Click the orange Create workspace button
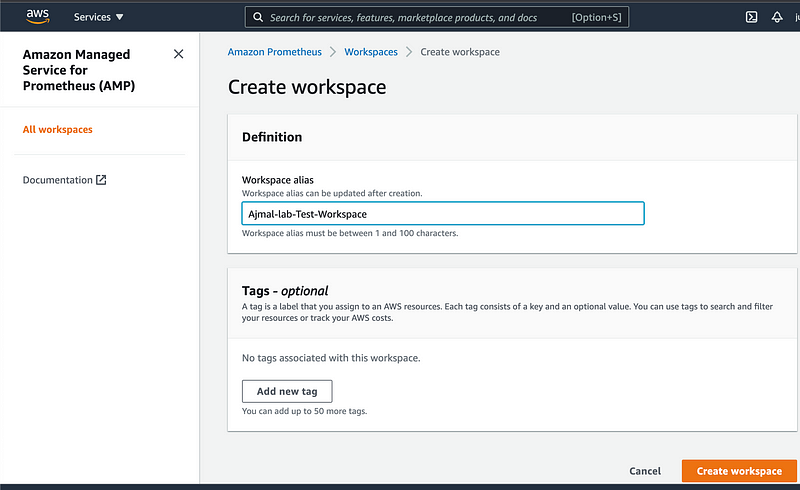800x490 pixels. point(739,471)
